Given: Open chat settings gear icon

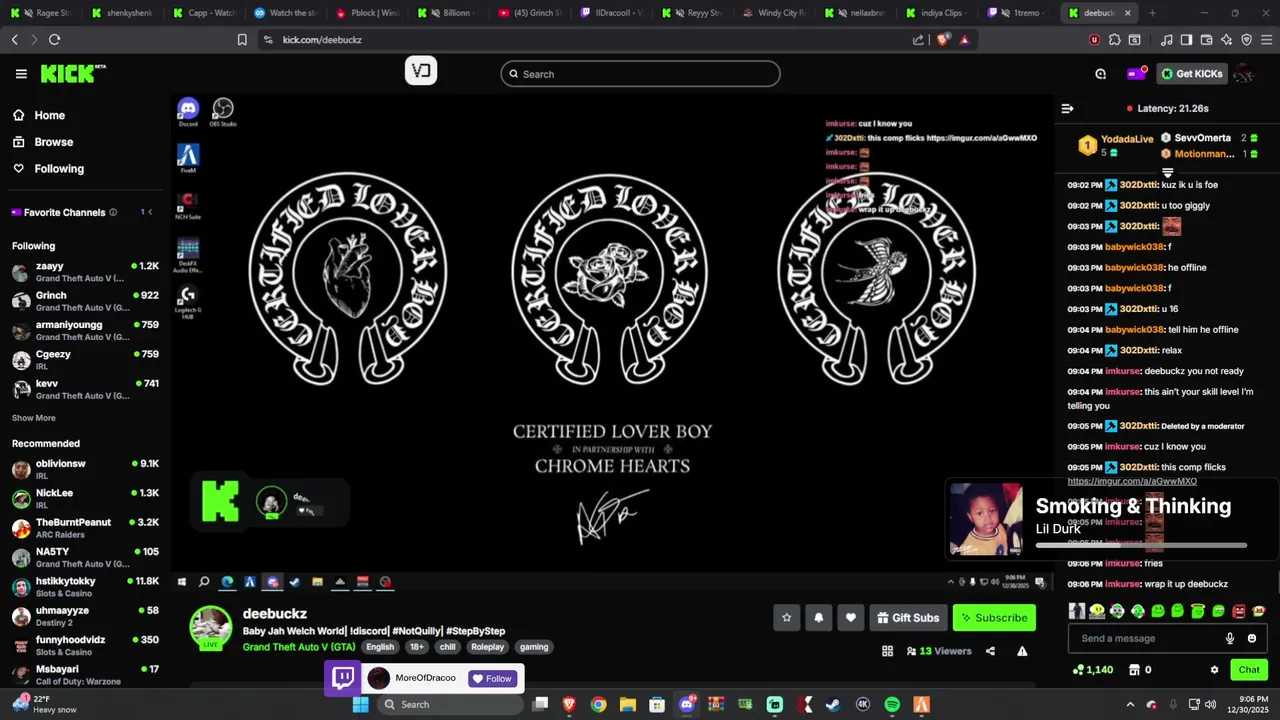Looking at the screenshot, I should point(1214,670).
